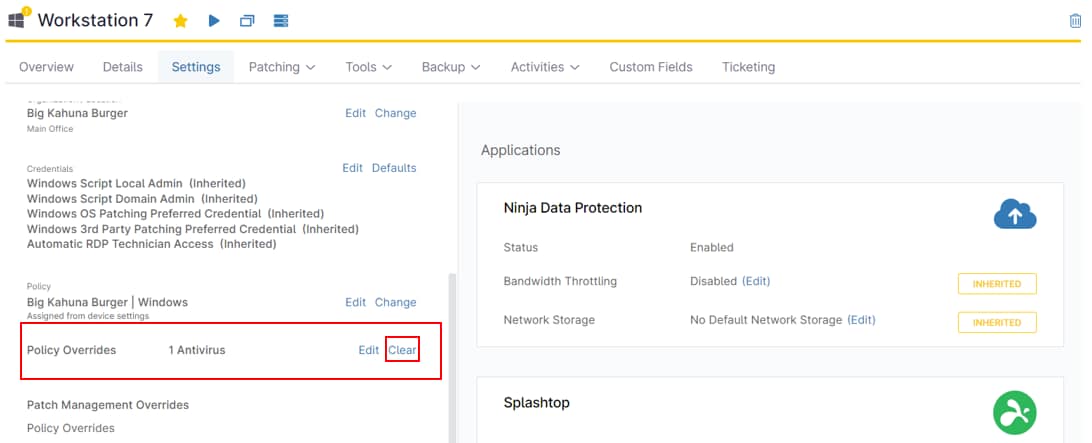This screenshot has height=443, width=1092.
Task: Click the blue play arrow icon
Action: [x=214, y=21]
